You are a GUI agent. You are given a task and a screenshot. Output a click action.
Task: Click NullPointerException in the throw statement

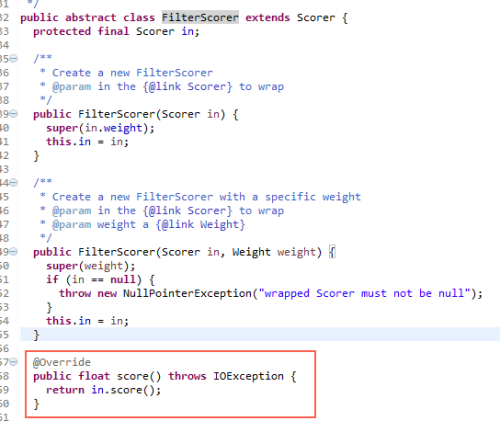187,293
